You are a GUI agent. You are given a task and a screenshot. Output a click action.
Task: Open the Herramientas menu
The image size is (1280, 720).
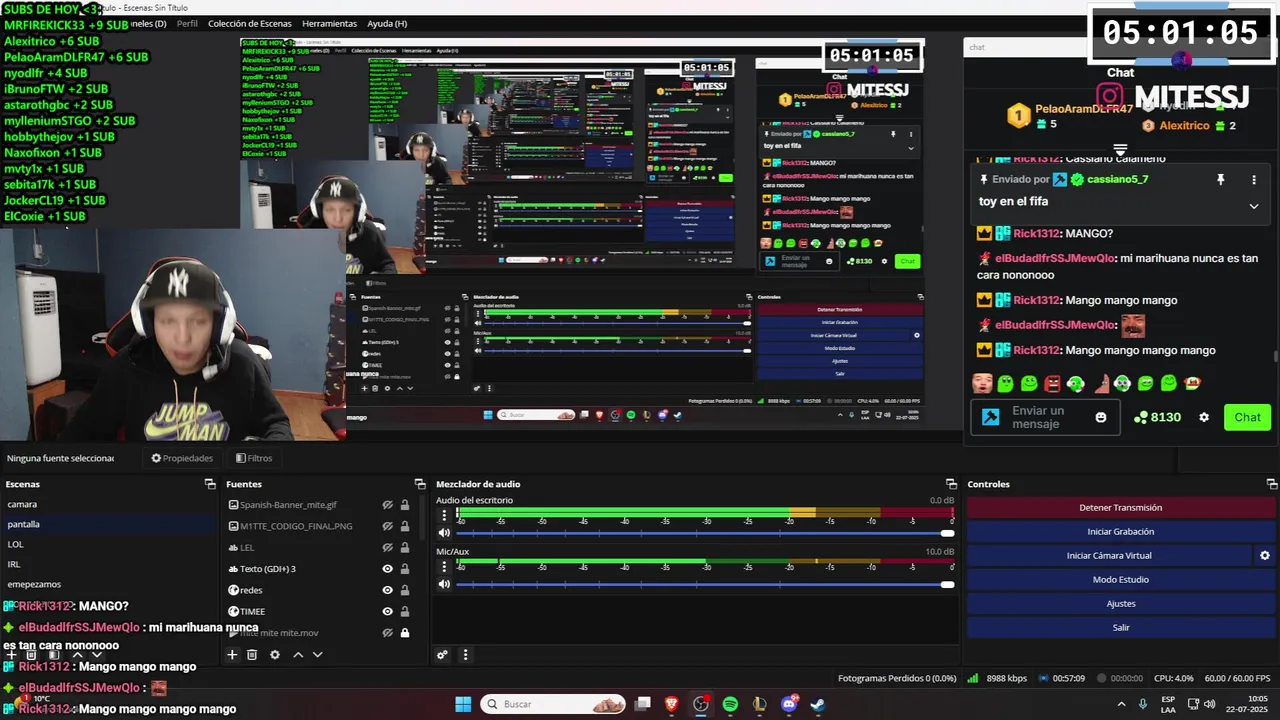pyautogui.click(x=329, y=23)
